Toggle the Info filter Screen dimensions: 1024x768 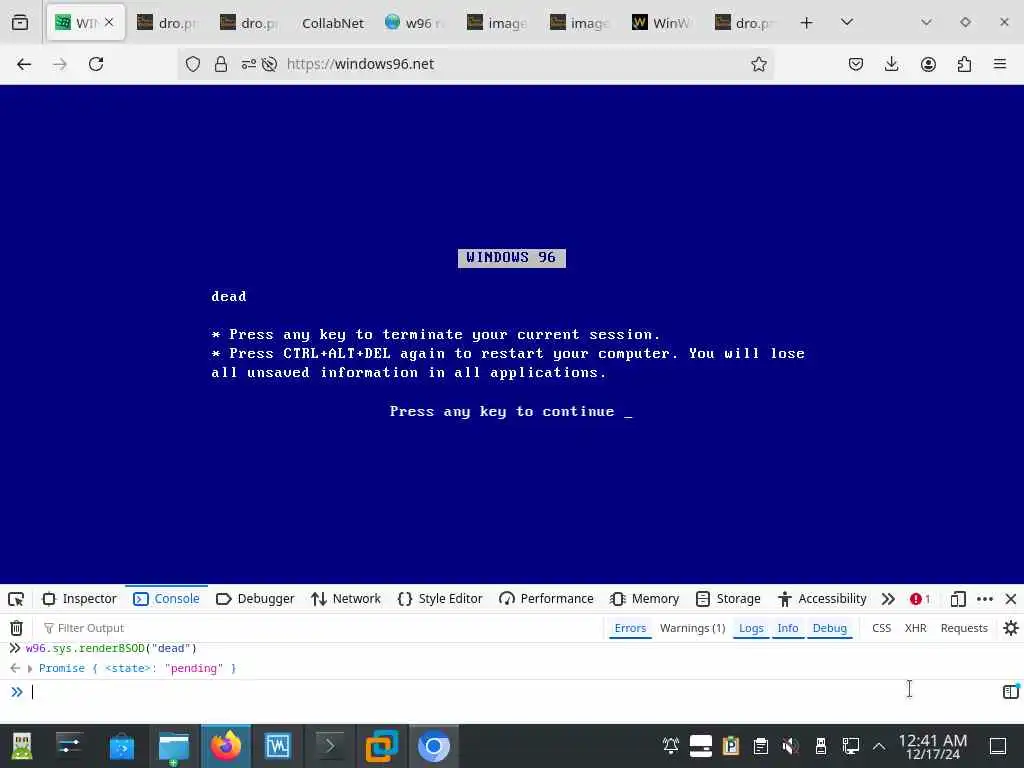tap(788, 628)
